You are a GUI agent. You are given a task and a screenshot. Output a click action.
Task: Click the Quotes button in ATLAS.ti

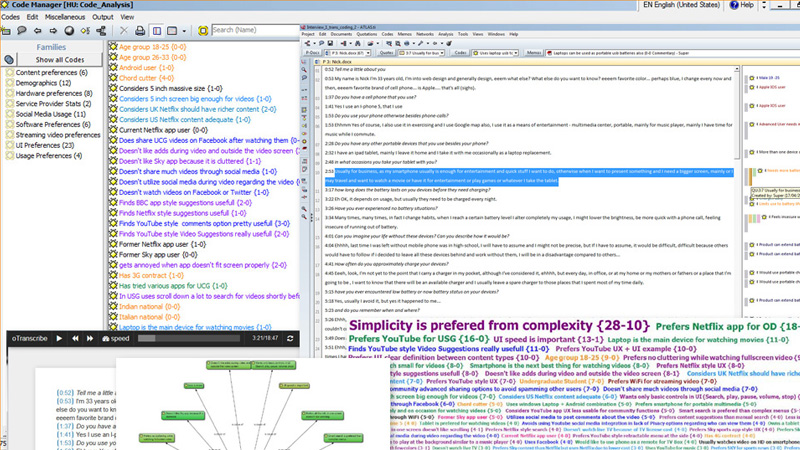tap(387, 53)
